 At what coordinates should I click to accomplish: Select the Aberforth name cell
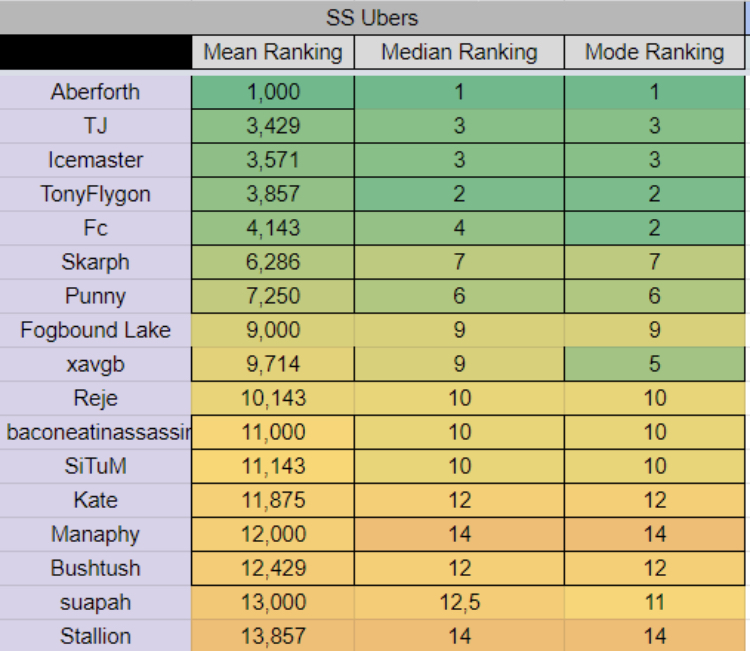[95, 92]
